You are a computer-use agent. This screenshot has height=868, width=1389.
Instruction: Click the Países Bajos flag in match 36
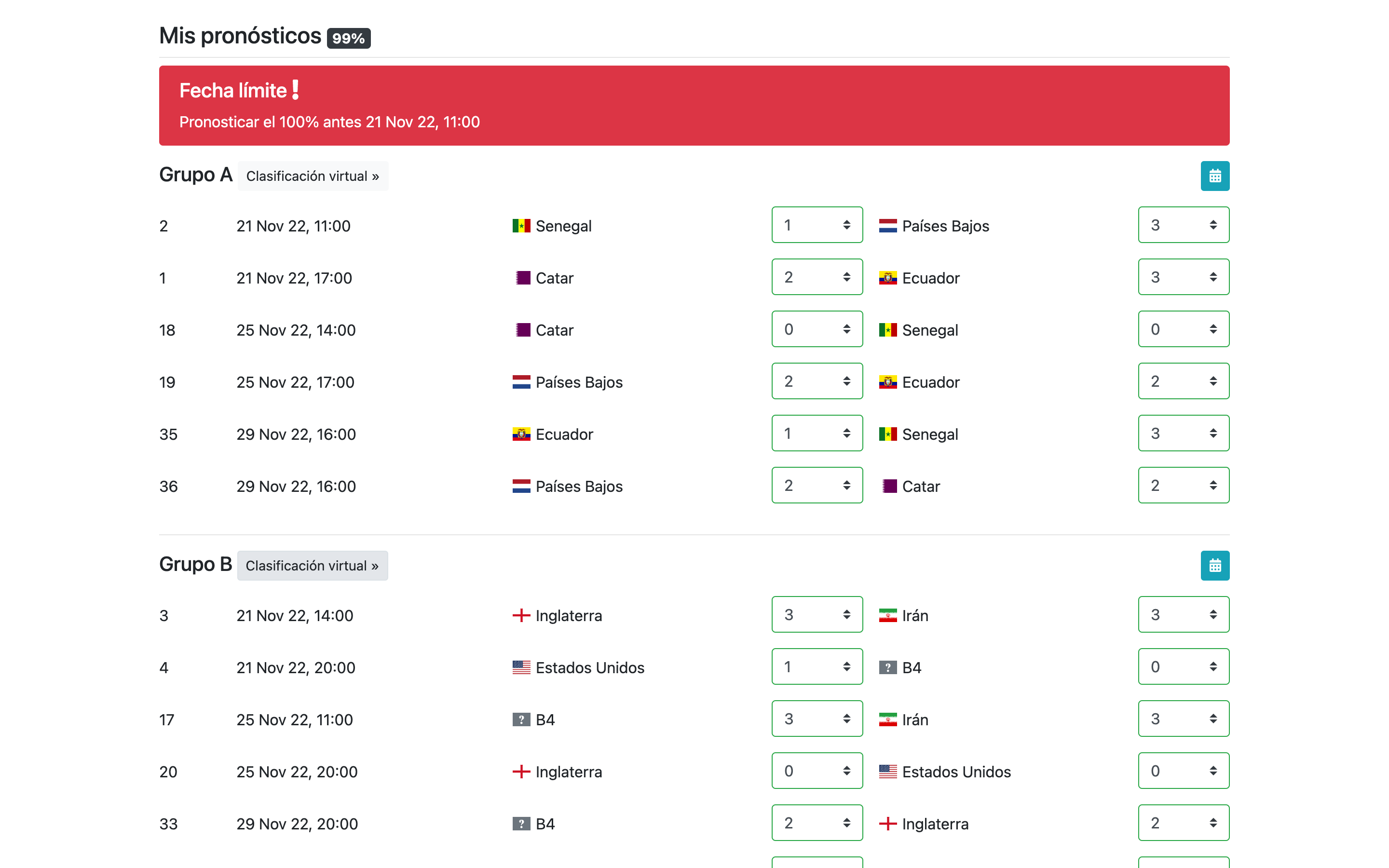[x=521, y=486]
